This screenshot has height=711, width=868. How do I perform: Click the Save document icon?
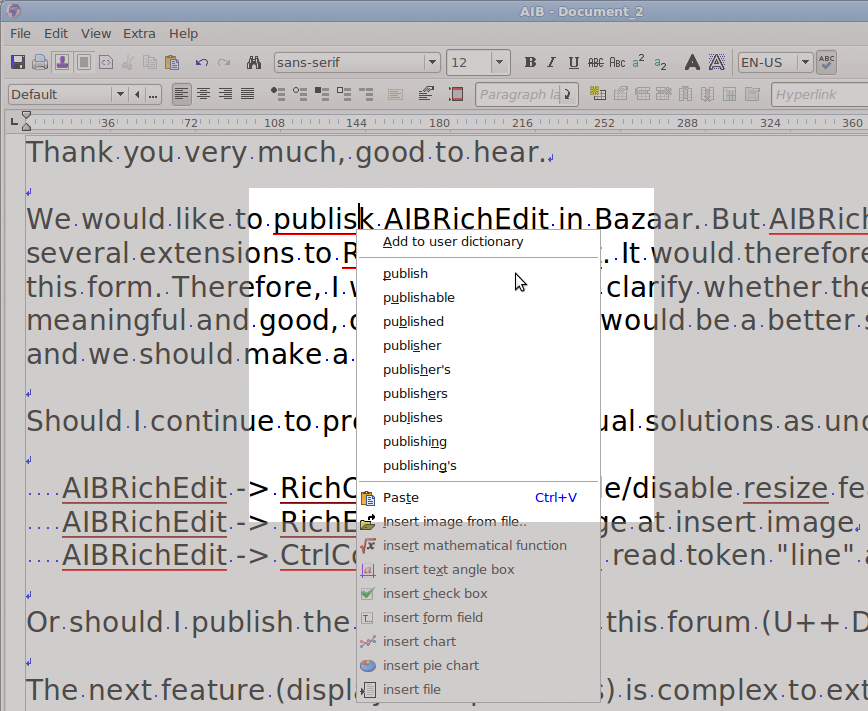coord(18,62)
